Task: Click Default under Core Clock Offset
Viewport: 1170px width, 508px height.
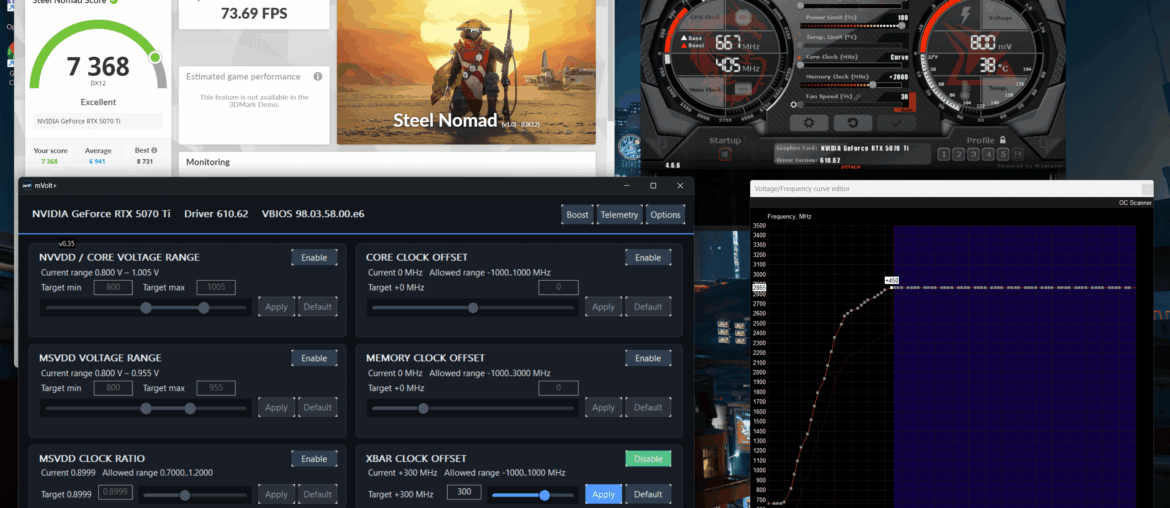Action: (x=648, y=307)
